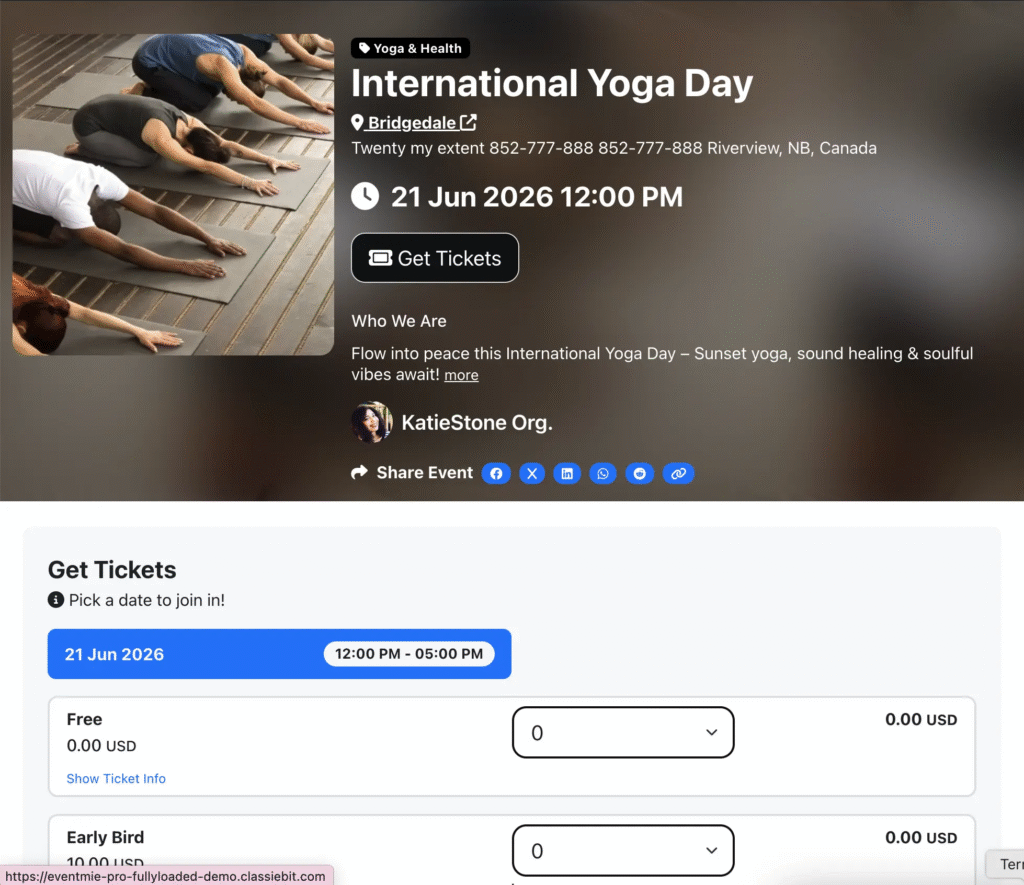Share event via WhatsApp
The image size is (1024, 885).
(x=603, y=473)
